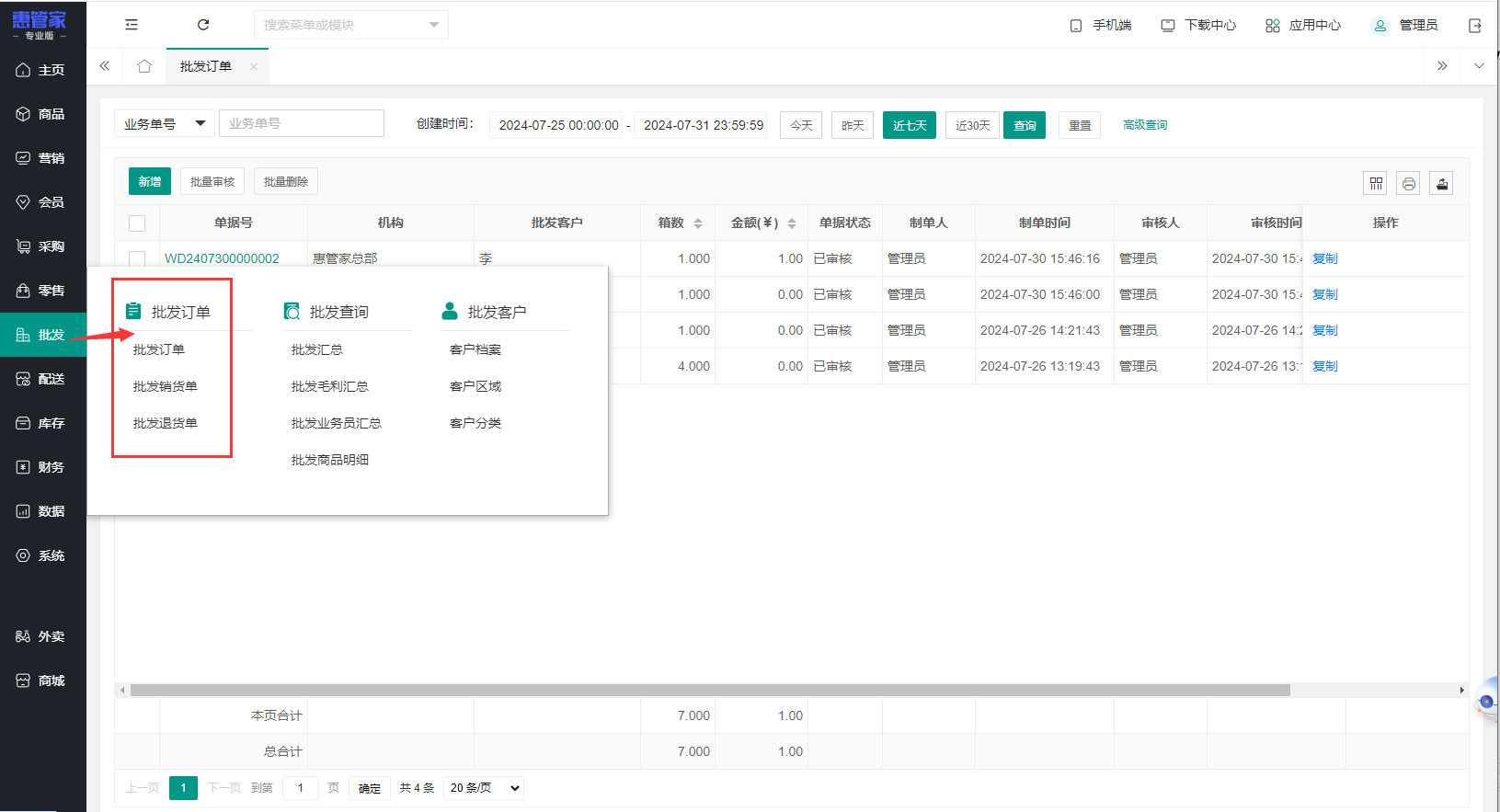
Task: Open the 高级查询 advanced search link
Action: click(x=1145, y=125)
